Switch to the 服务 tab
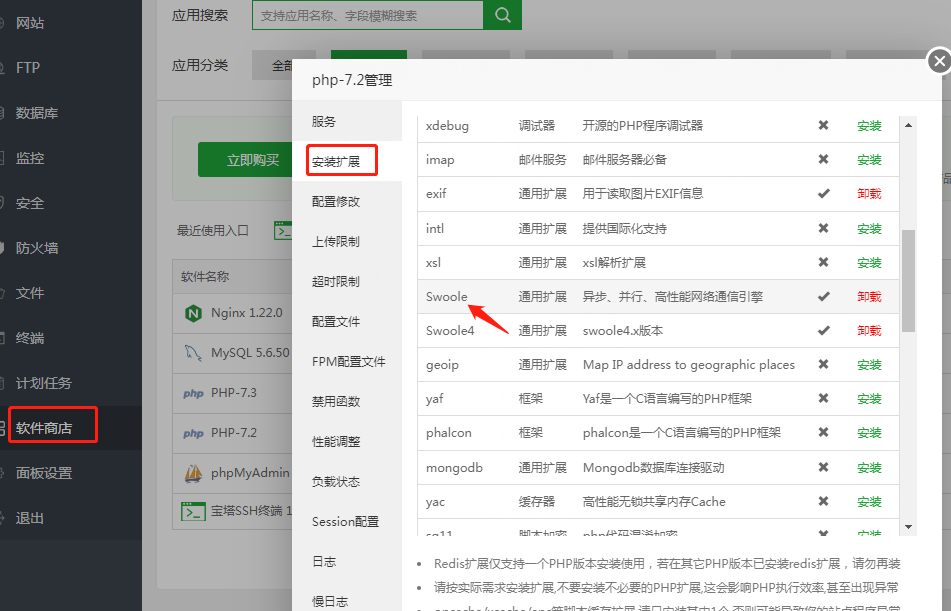The width and height of the screenshot is (951, 611). coord(324,121)
